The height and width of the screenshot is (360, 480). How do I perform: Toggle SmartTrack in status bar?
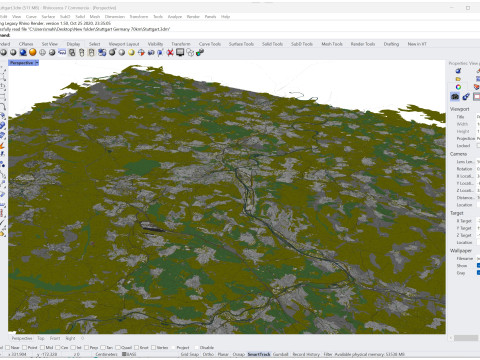(x=259, y=354)
